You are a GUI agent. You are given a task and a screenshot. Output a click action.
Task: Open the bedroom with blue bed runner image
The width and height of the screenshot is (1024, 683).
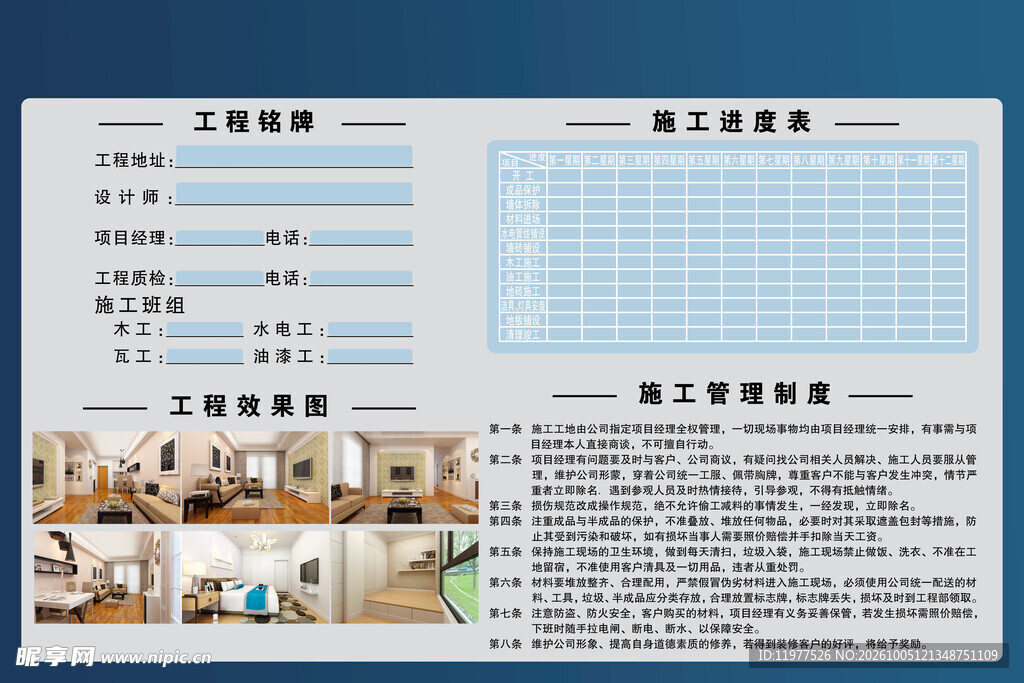point(255,577)
